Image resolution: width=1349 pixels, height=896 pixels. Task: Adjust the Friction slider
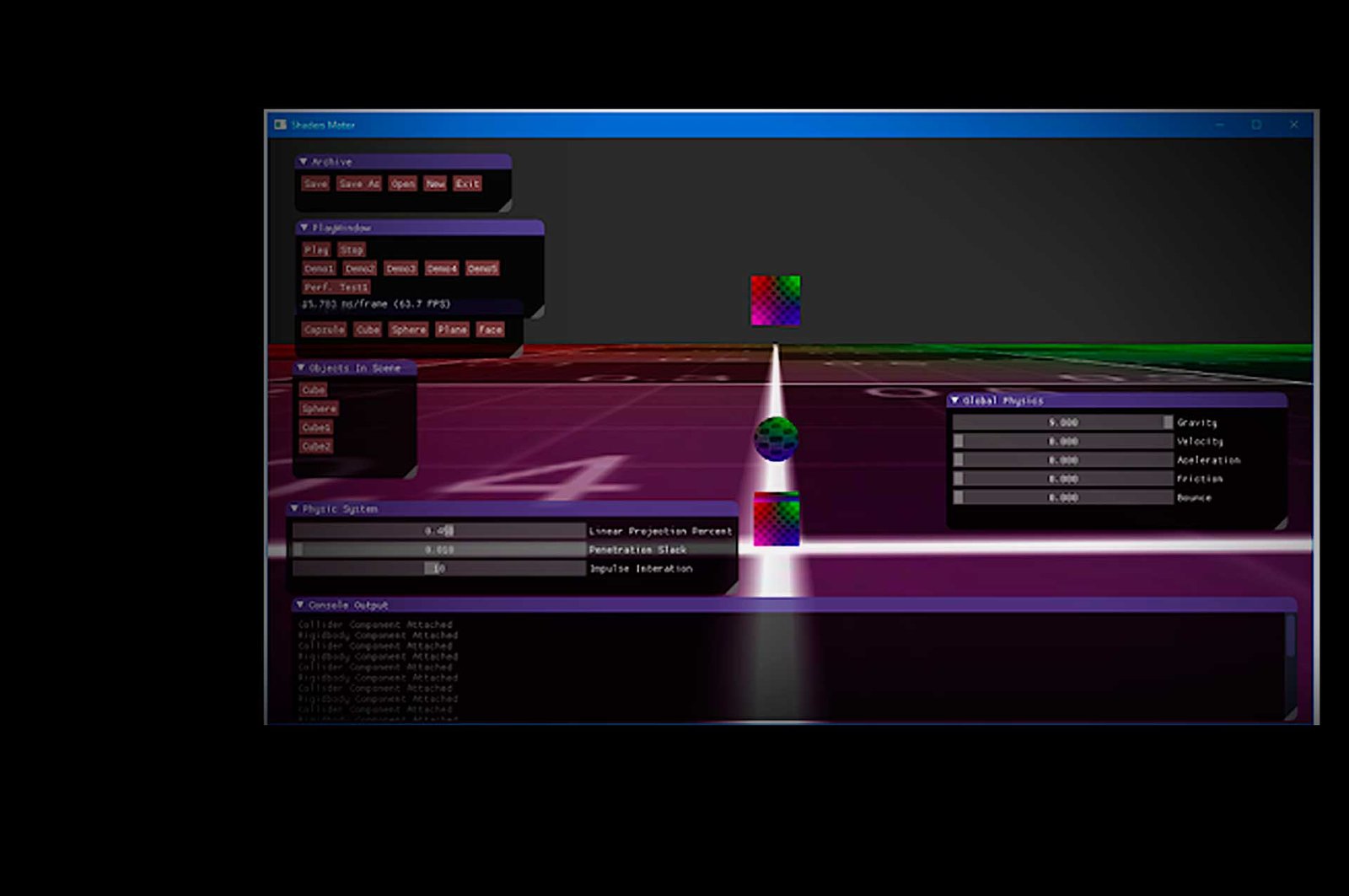(x=1062, y=479)
